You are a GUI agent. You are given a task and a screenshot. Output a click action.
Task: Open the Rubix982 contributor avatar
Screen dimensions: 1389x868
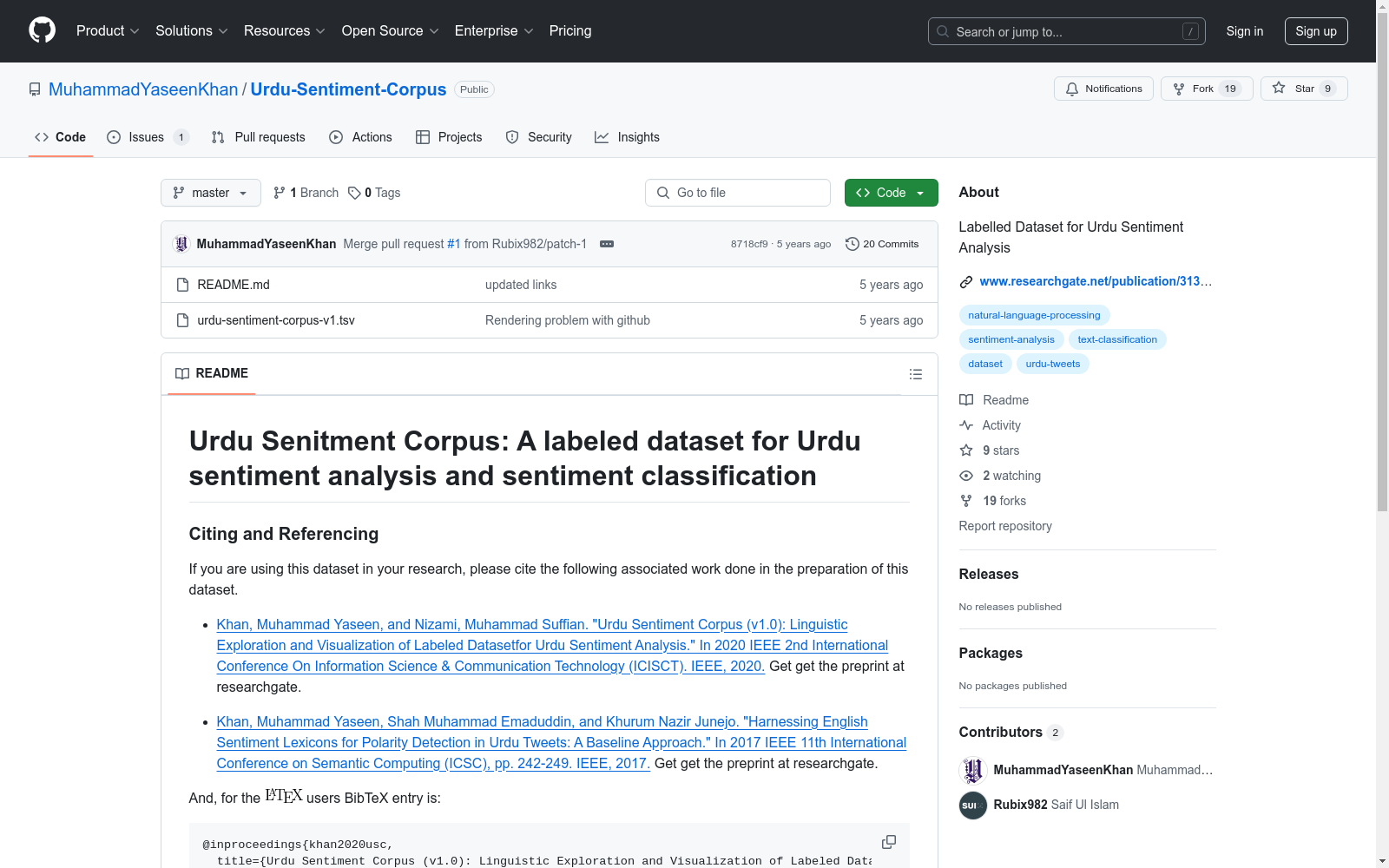(973, 805)
